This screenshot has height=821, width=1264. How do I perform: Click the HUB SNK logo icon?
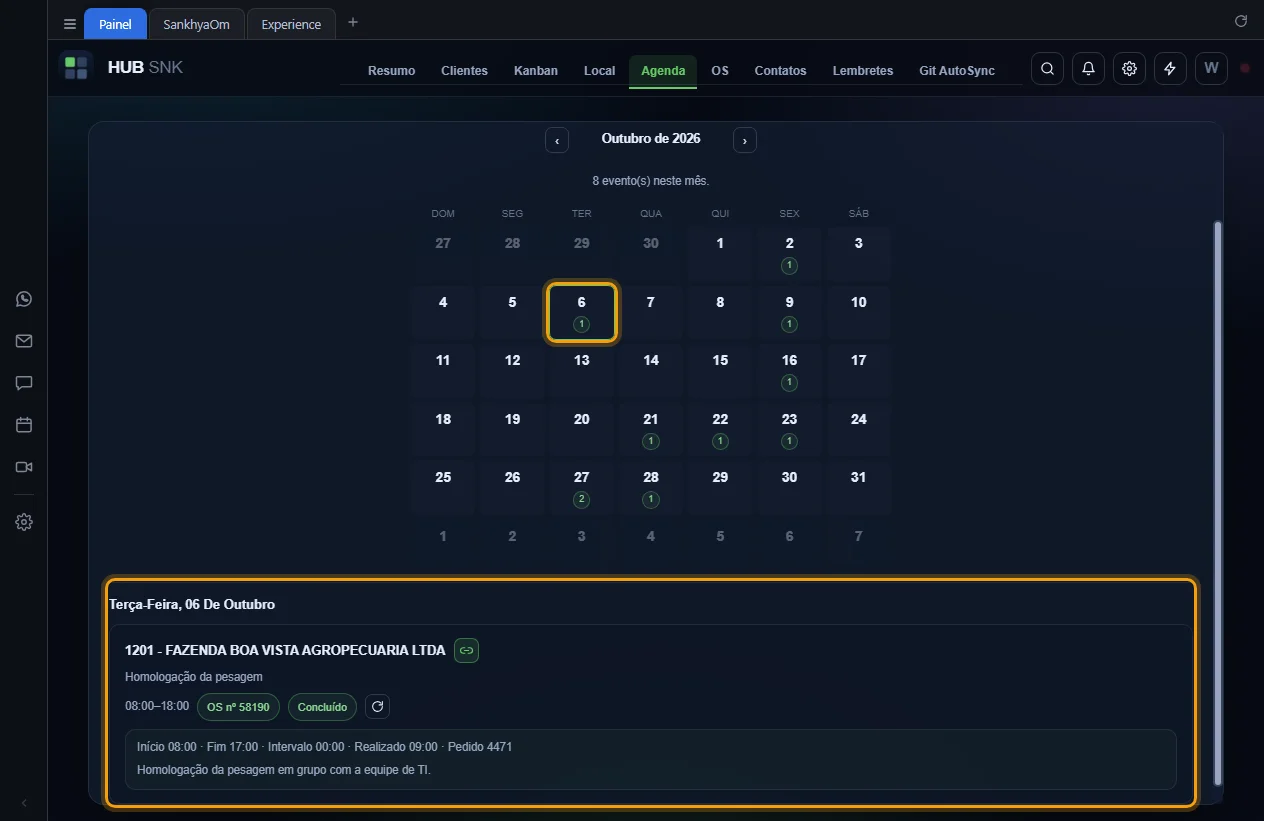click(76, 68)
